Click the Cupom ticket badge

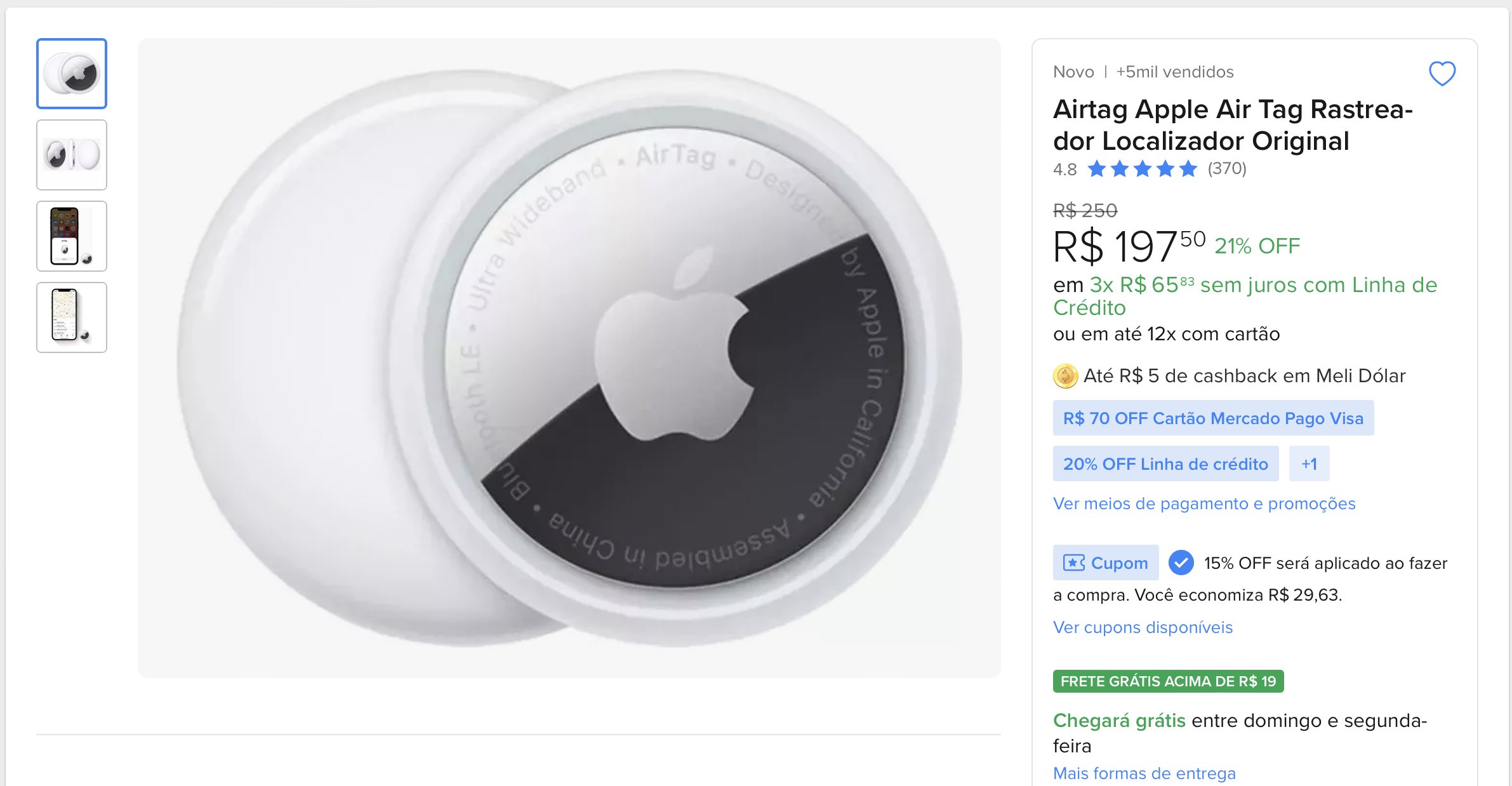coord(1105,563)
